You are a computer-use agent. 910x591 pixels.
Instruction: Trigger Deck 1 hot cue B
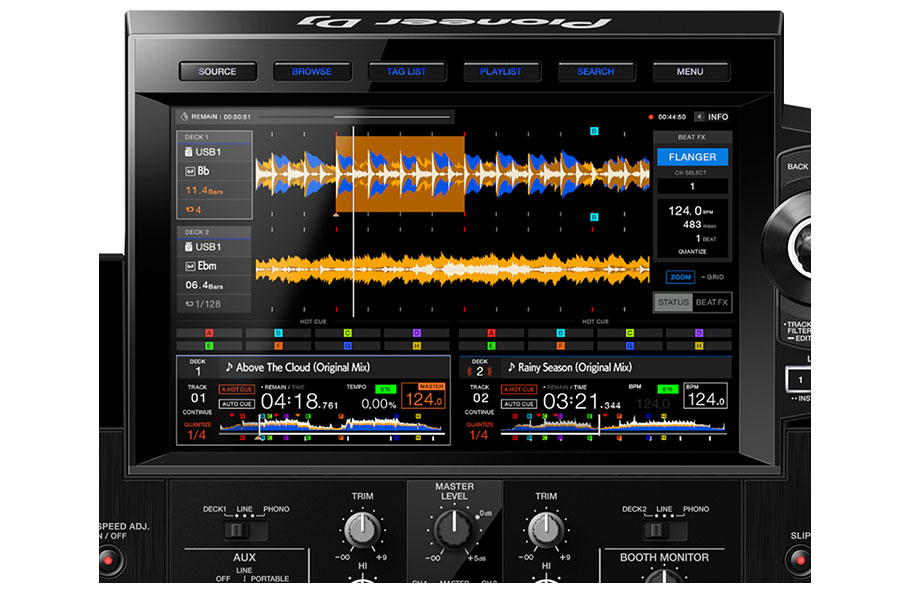279,333
